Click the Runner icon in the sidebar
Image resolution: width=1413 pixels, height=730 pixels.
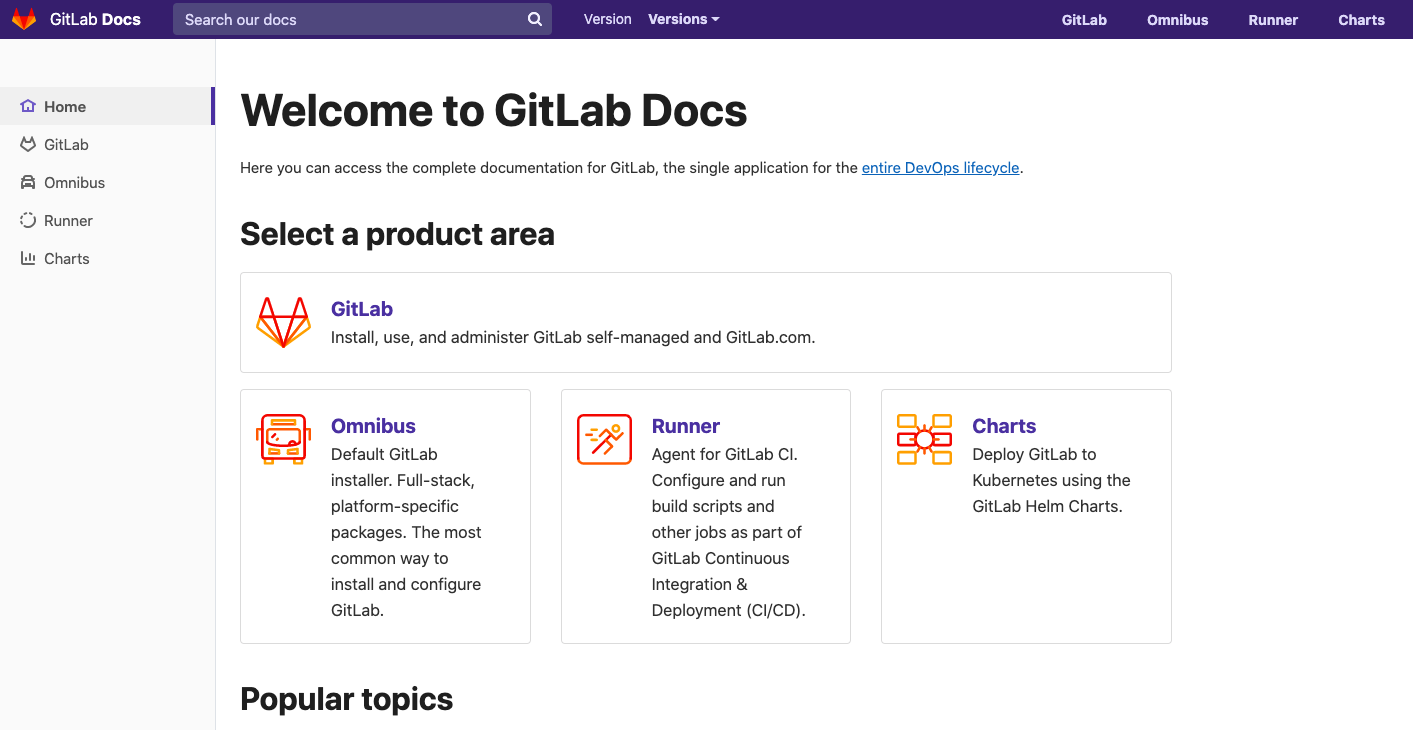click(27, 220)
